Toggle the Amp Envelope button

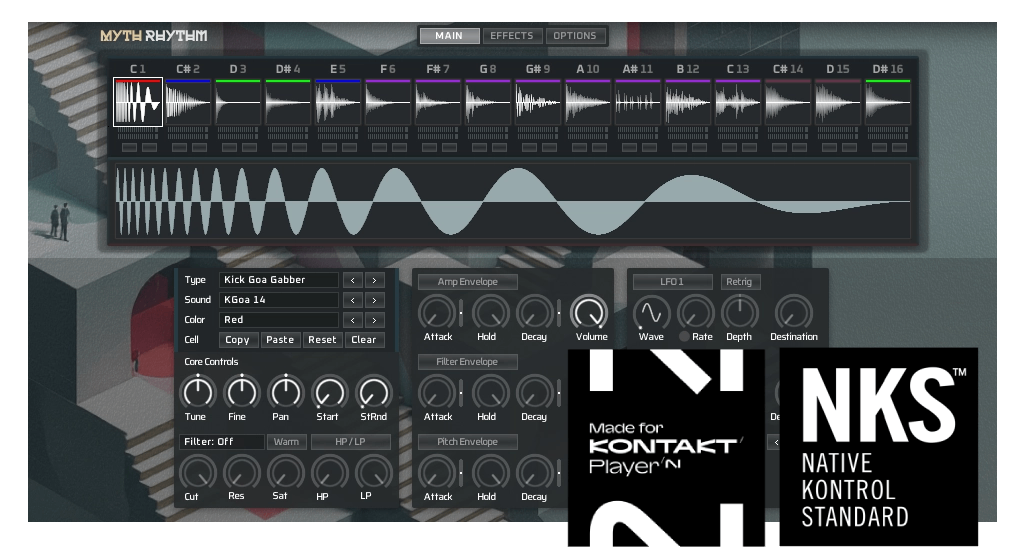pos(468,282)
